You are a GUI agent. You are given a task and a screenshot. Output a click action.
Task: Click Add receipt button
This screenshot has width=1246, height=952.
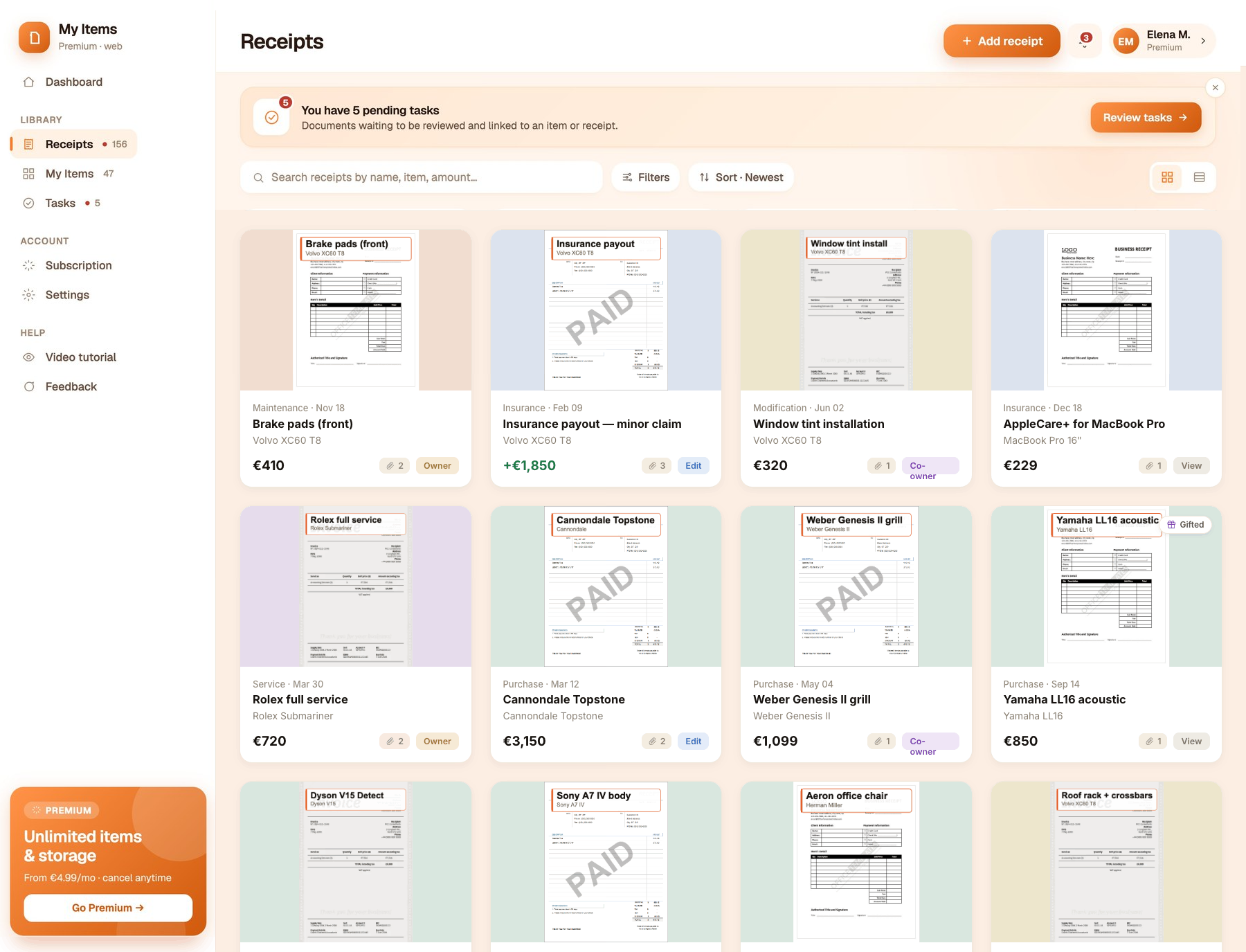point(1002,41)
